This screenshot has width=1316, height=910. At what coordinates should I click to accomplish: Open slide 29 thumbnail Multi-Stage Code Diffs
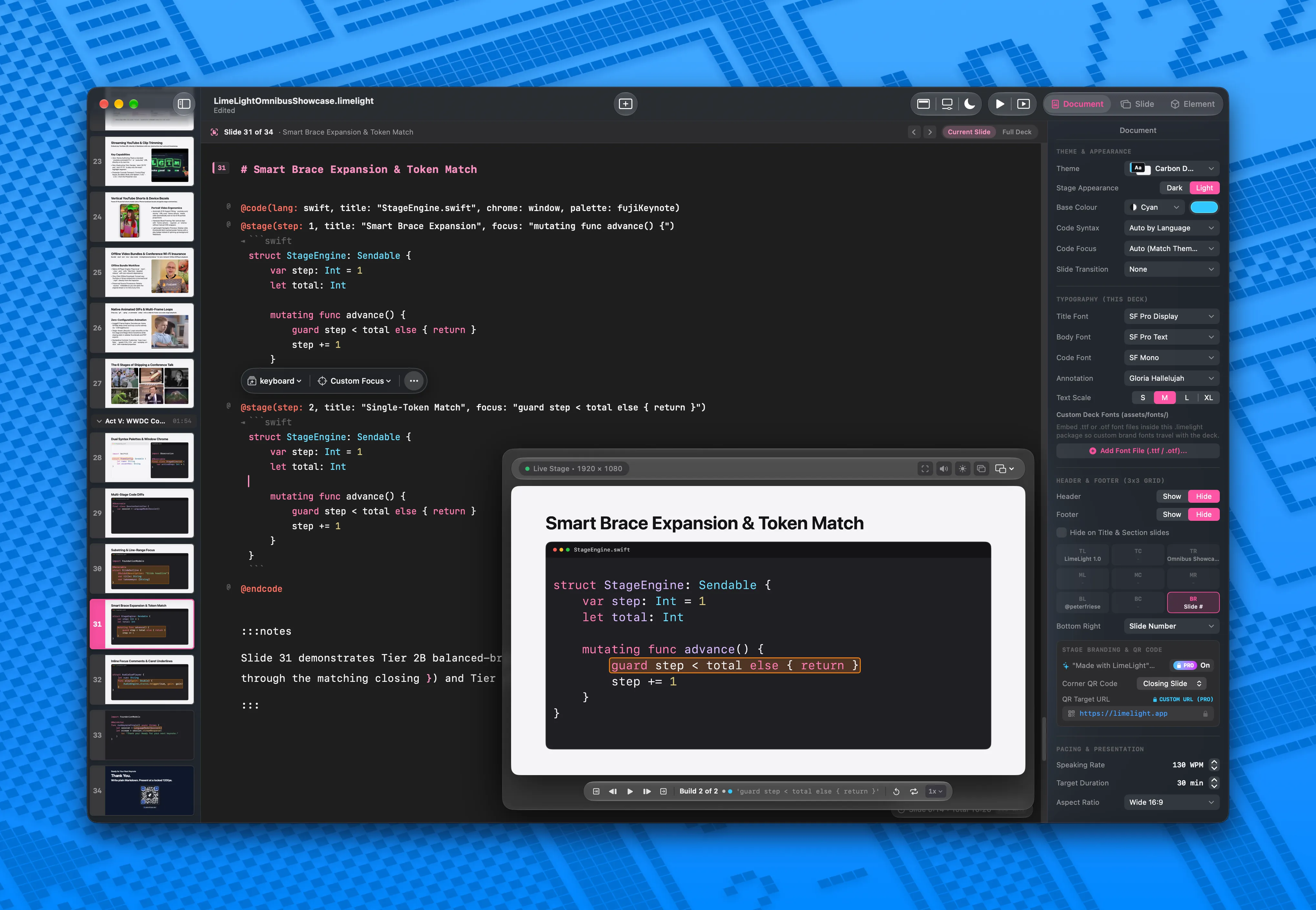click(x=149, y=512)
